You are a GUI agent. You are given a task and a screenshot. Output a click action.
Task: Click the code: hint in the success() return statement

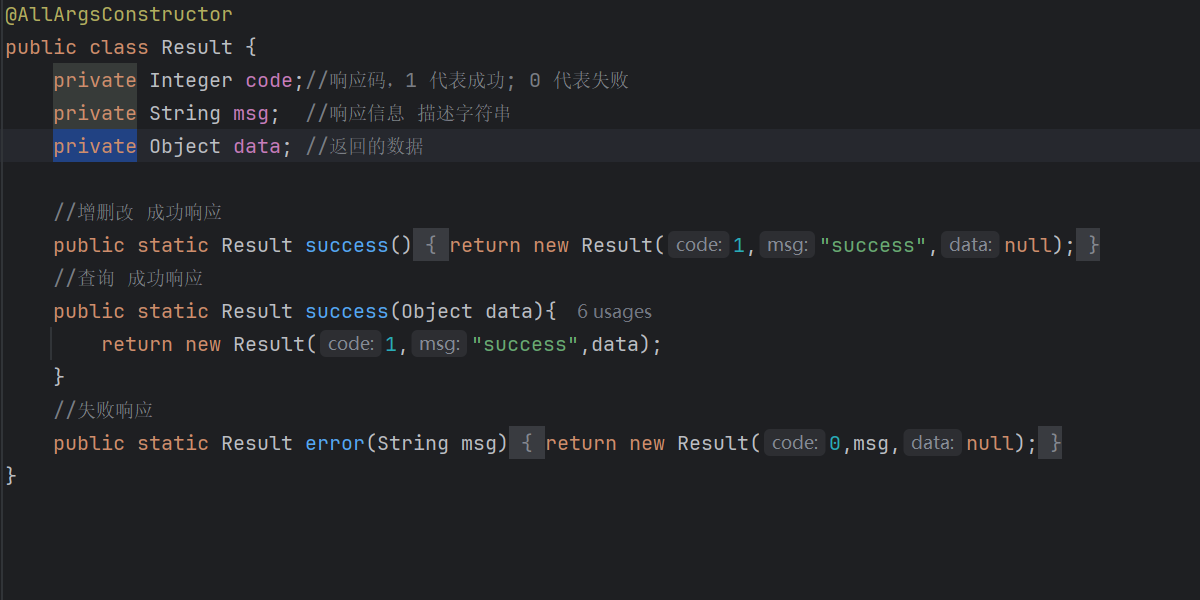pyautogui.click(x=699, y=245)
